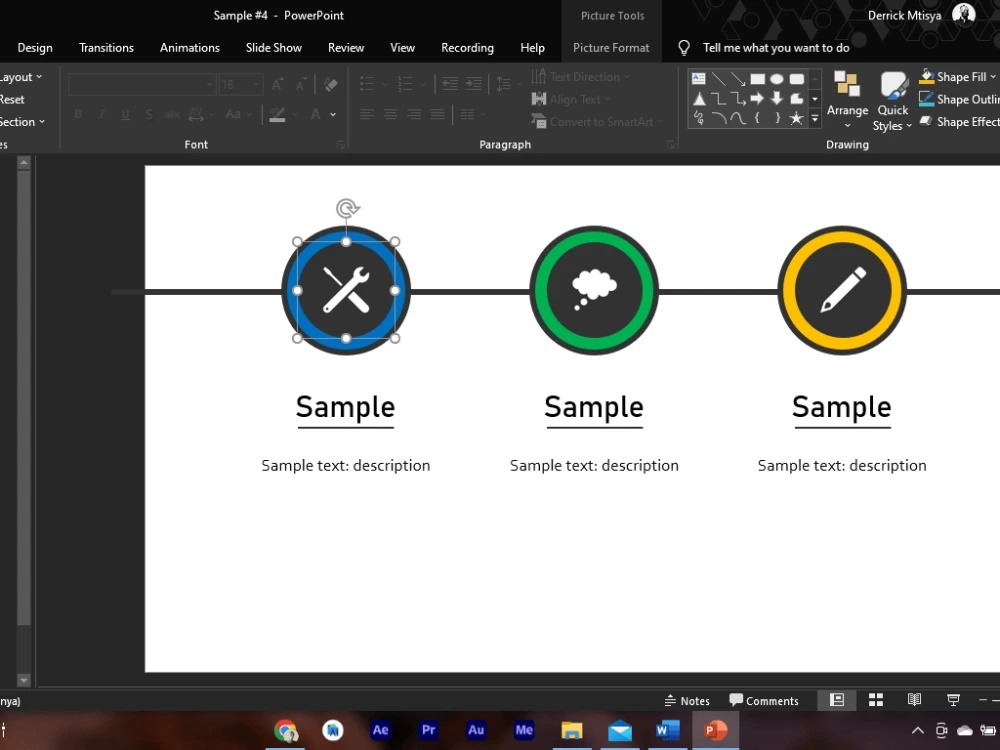Screen dimensions: 1000x750
Task: Select the oval shape in the shapes gallery
Action: [777, 79]
